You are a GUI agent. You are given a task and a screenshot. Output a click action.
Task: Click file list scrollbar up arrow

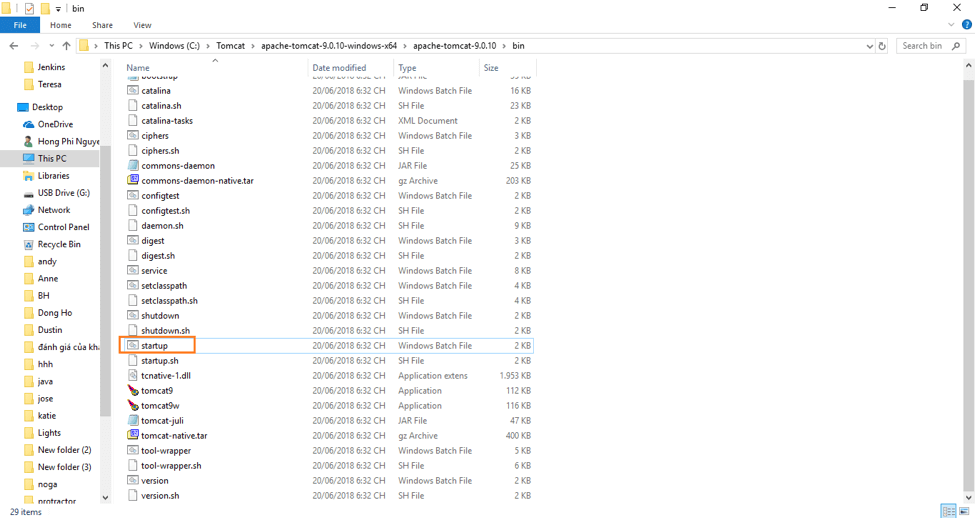coord(969,65)
